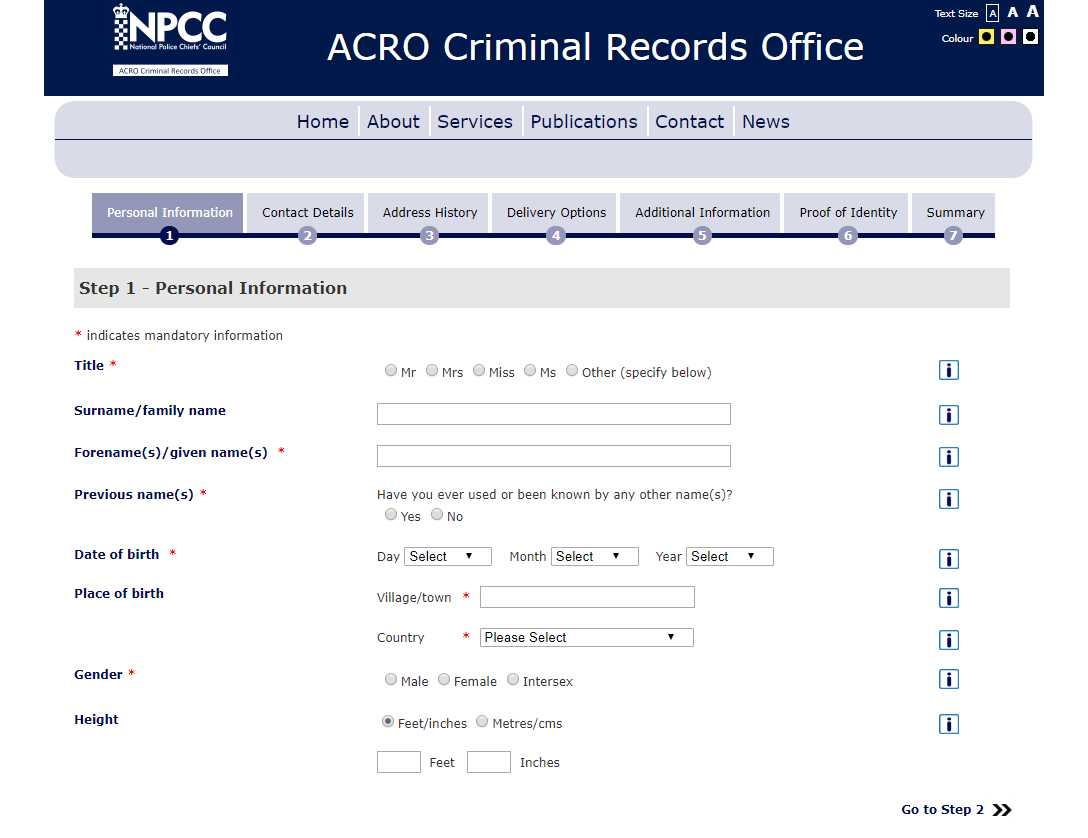Switch height units to Metres/cms
Image resolution: width=1088 pixels, height=838 pixels.
point(481,720)
